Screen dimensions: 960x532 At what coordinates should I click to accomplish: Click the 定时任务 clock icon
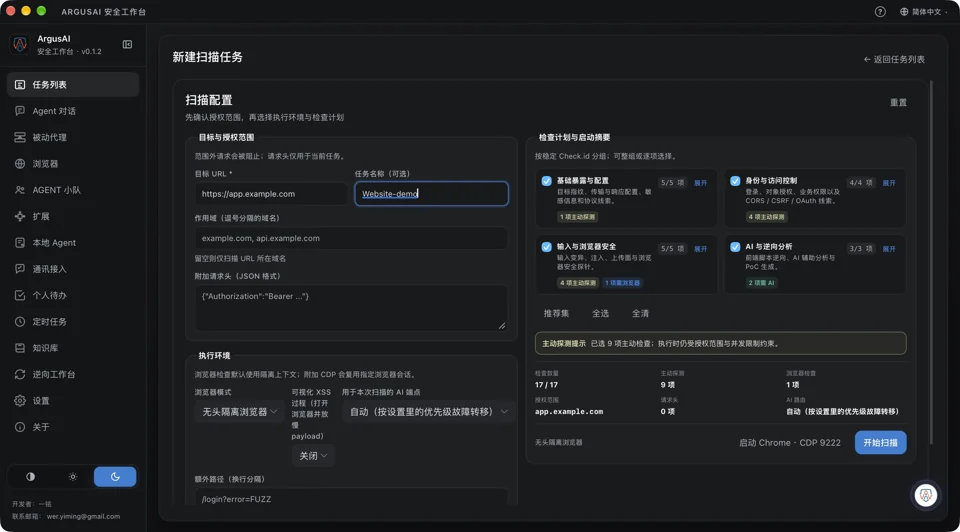20,321
